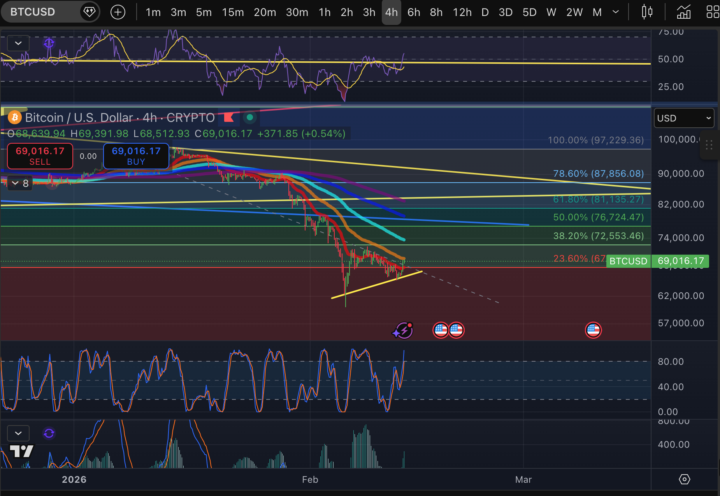This screenshot has width=720, height=496.
Task: Switch to the 5D timeframe
Action: pos(529,12)
